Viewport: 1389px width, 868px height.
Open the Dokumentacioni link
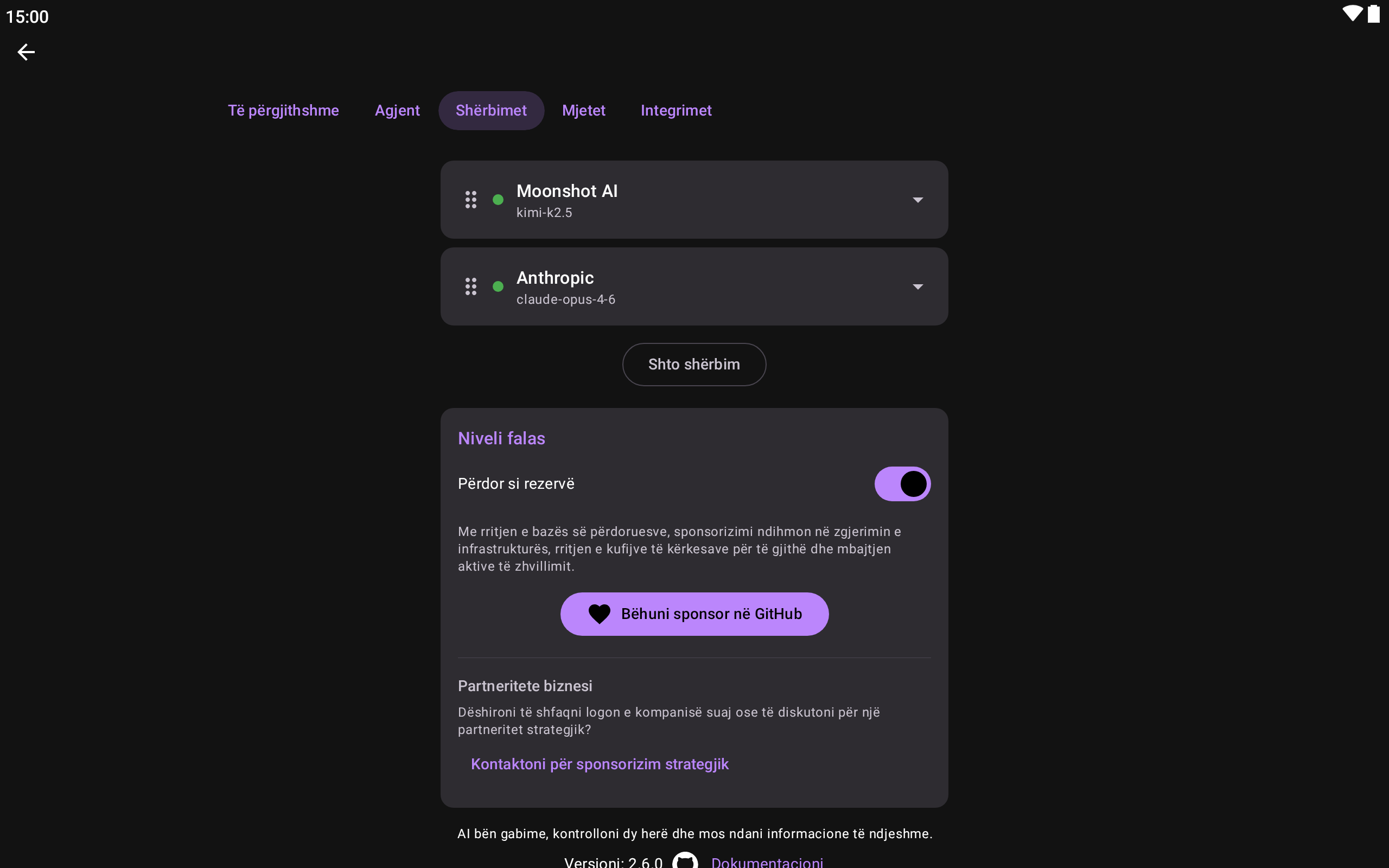coord(767,861)
